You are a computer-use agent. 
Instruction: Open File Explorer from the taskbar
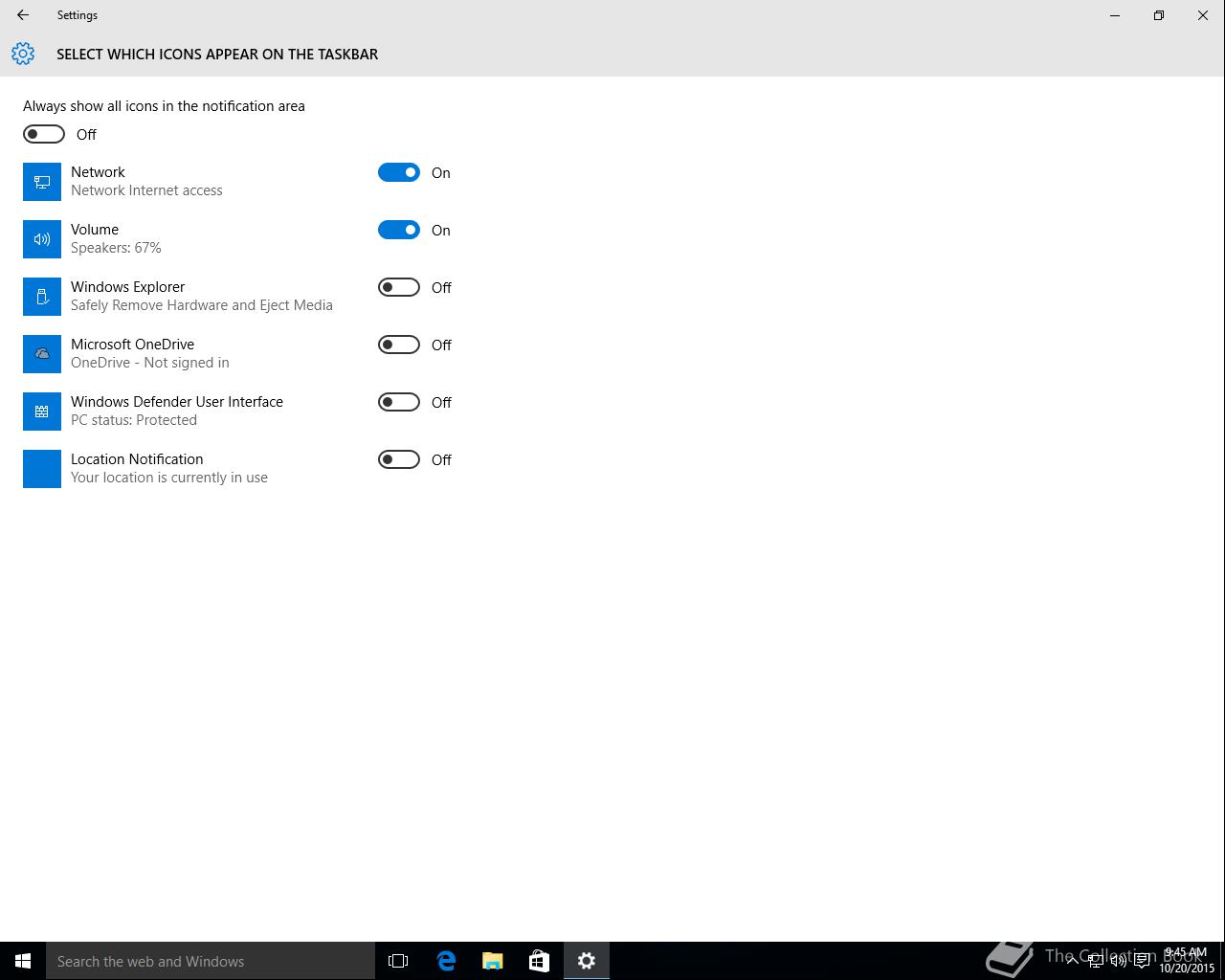(x=493, y=961)
